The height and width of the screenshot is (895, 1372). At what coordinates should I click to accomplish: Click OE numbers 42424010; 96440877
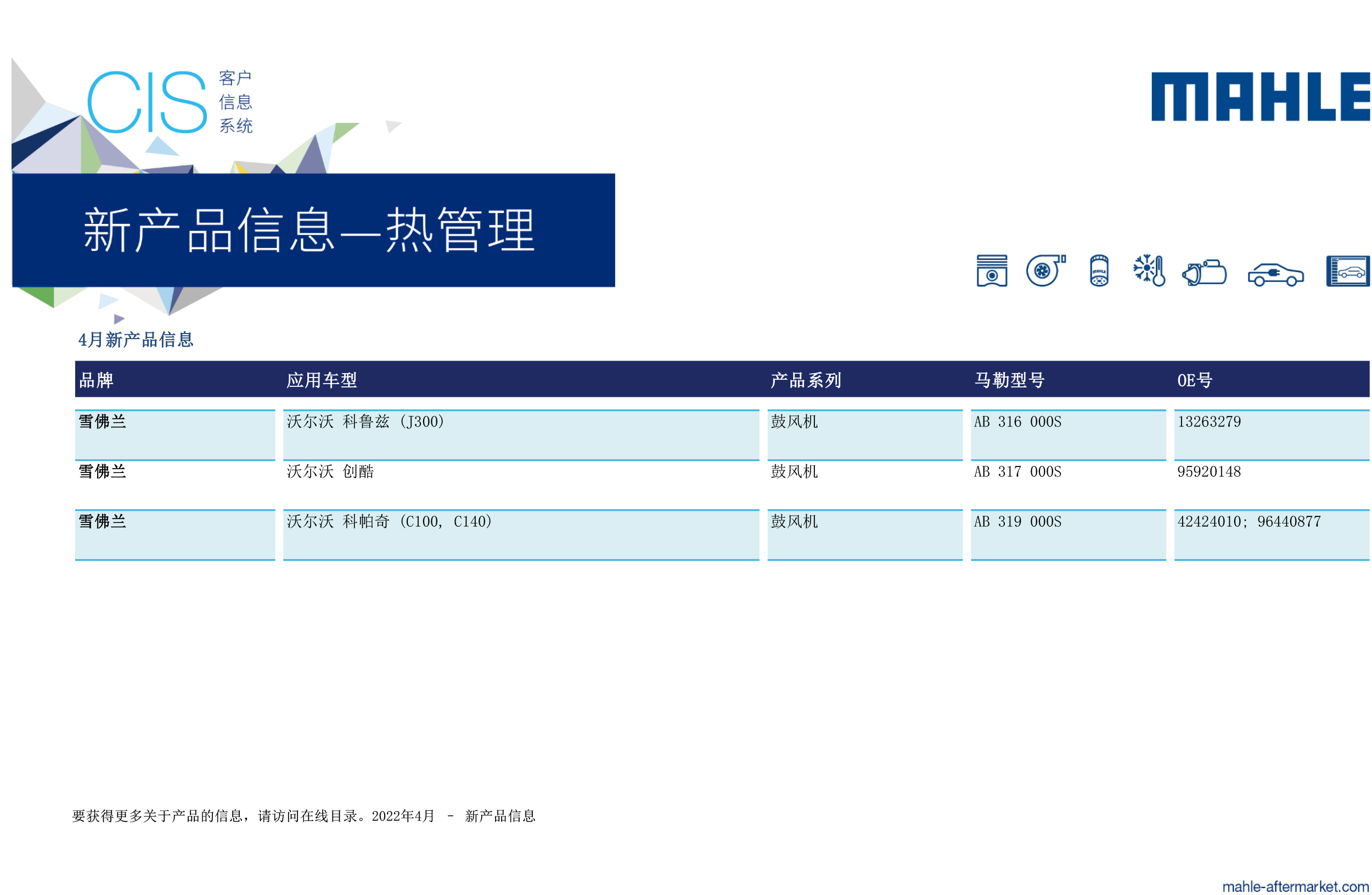pos(1249,521)
